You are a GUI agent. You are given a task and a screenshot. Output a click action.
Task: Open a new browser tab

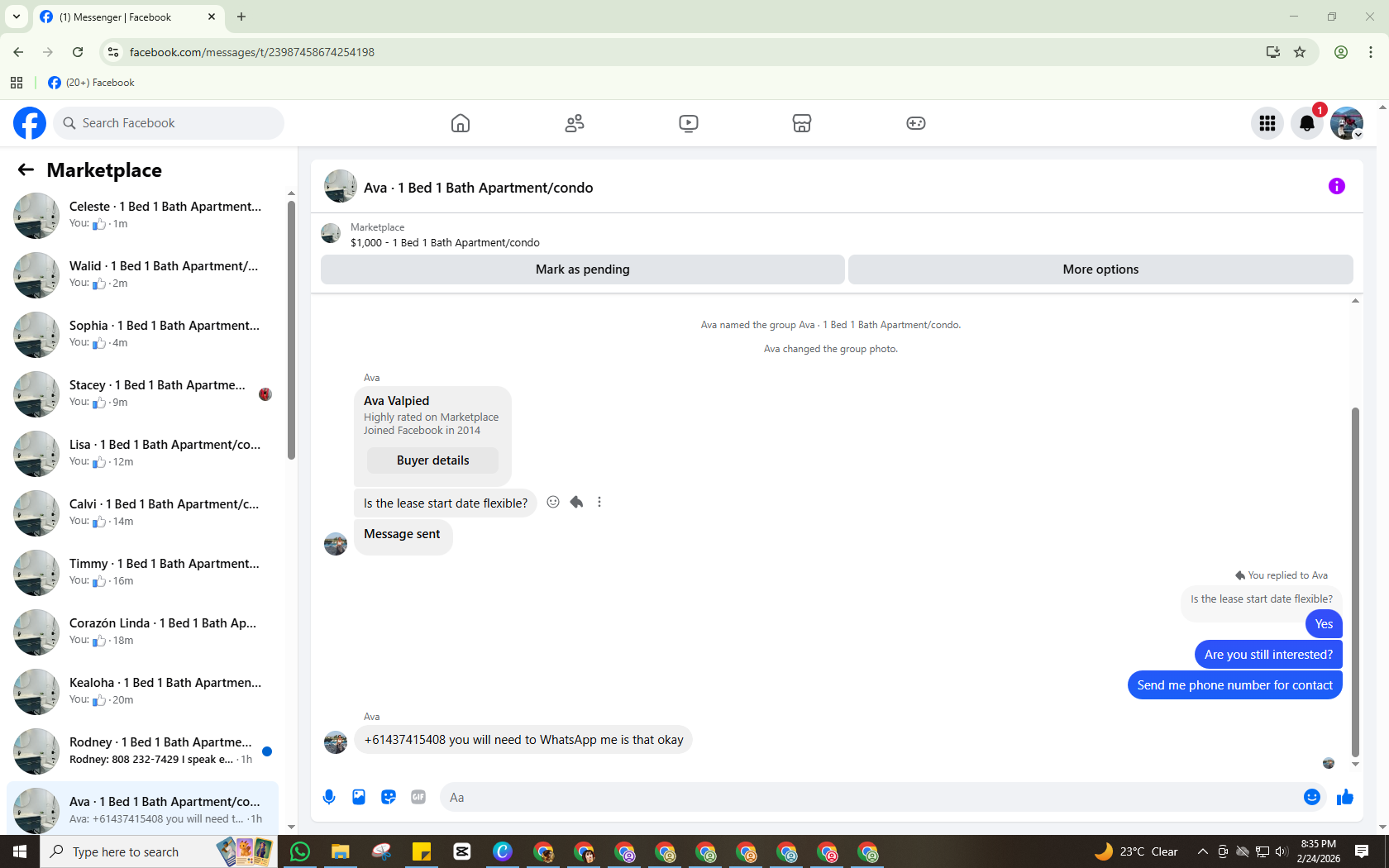(241, 17)
